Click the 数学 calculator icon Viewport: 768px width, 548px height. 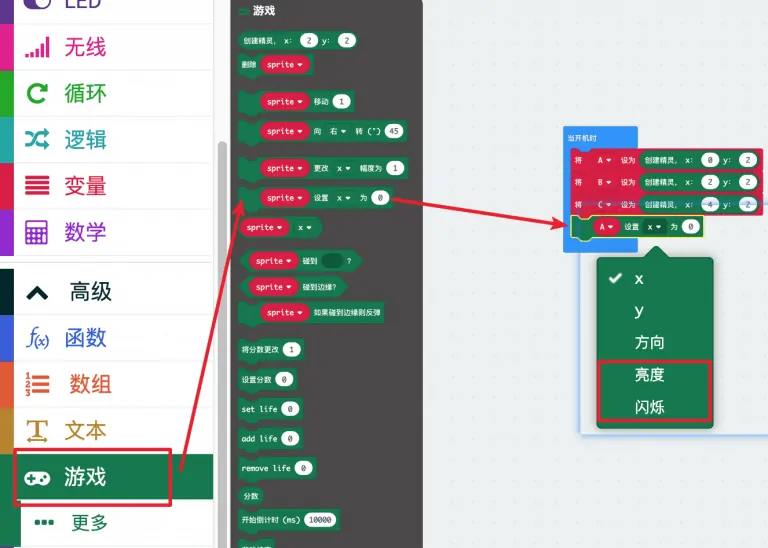37,232
